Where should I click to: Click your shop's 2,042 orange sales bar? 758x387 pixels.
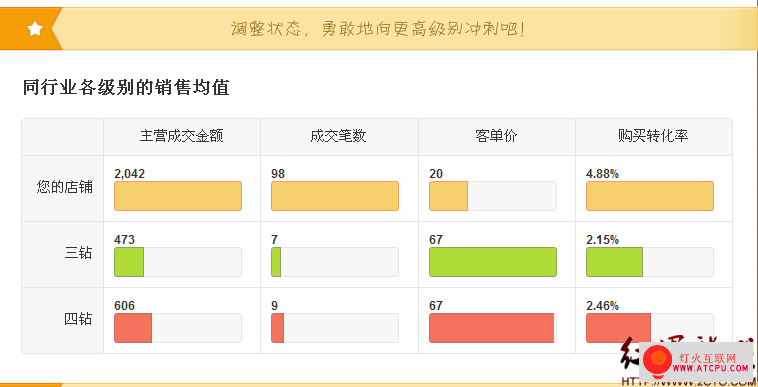178,196
